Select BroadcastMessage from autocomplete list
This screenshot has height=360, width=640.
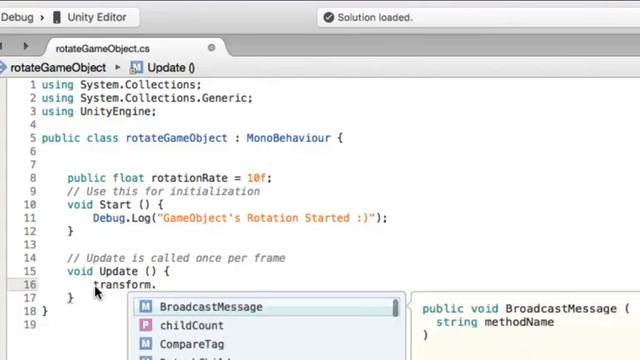264,307
